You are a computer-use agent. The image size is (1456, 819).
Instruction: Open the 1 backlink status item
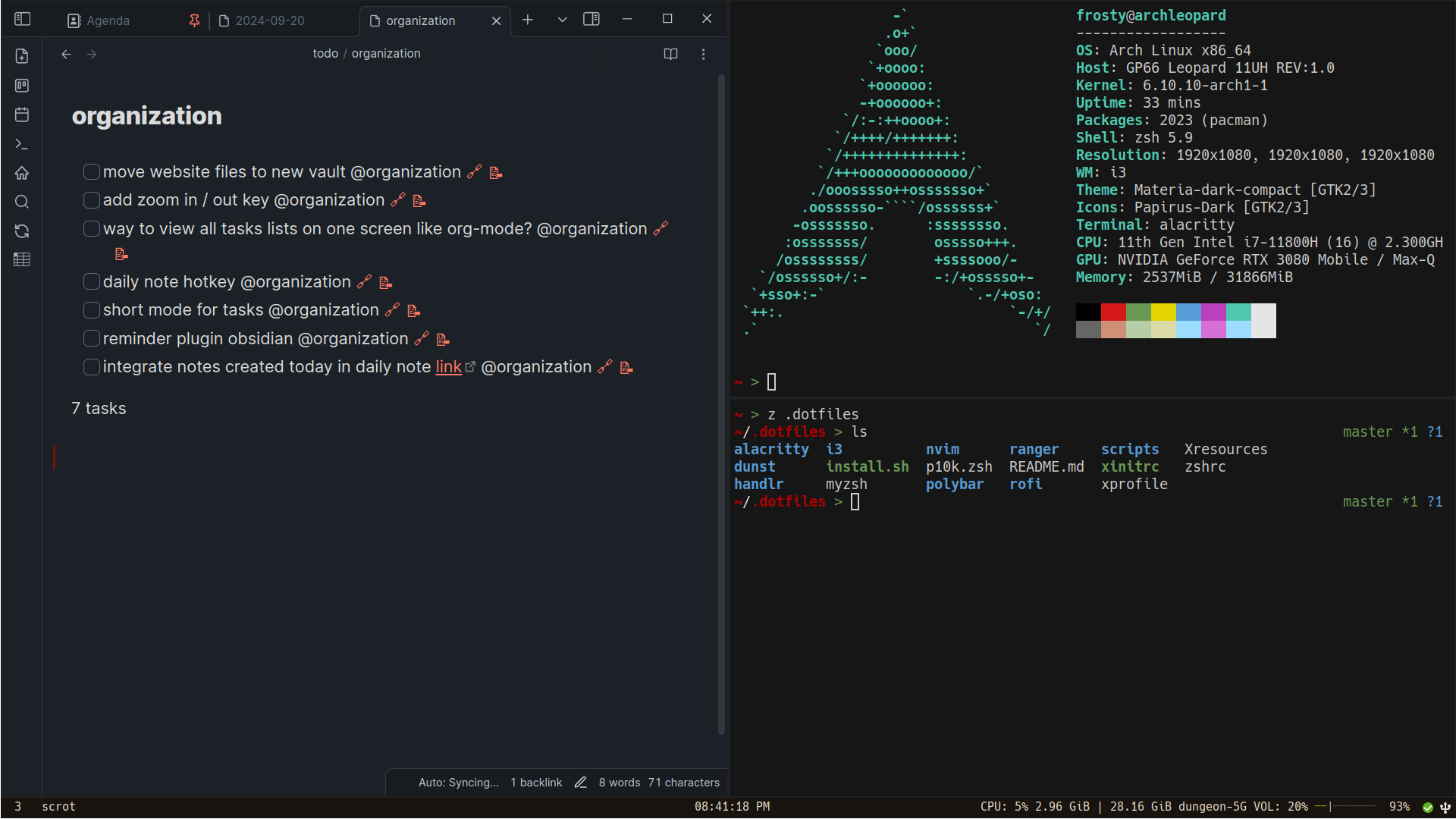(x=536, y=783)
